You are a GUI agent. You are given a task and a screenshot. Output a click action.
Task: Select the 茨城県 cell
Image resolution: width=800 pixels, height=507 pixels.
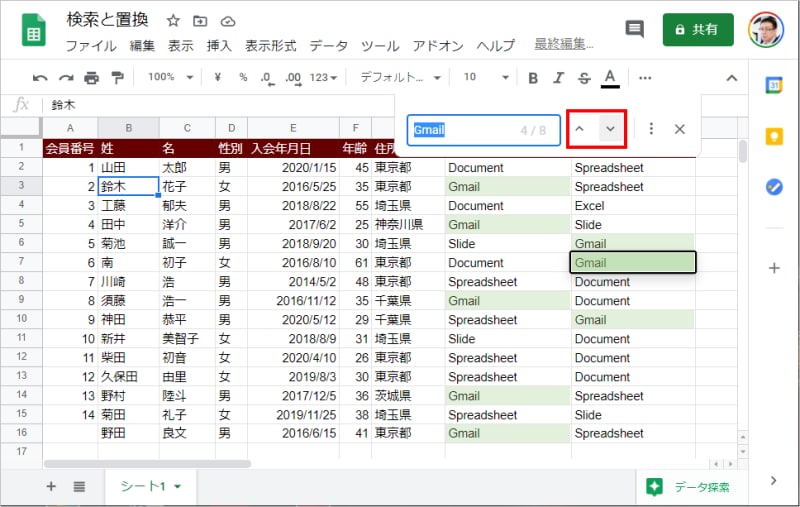pos(408,396)
